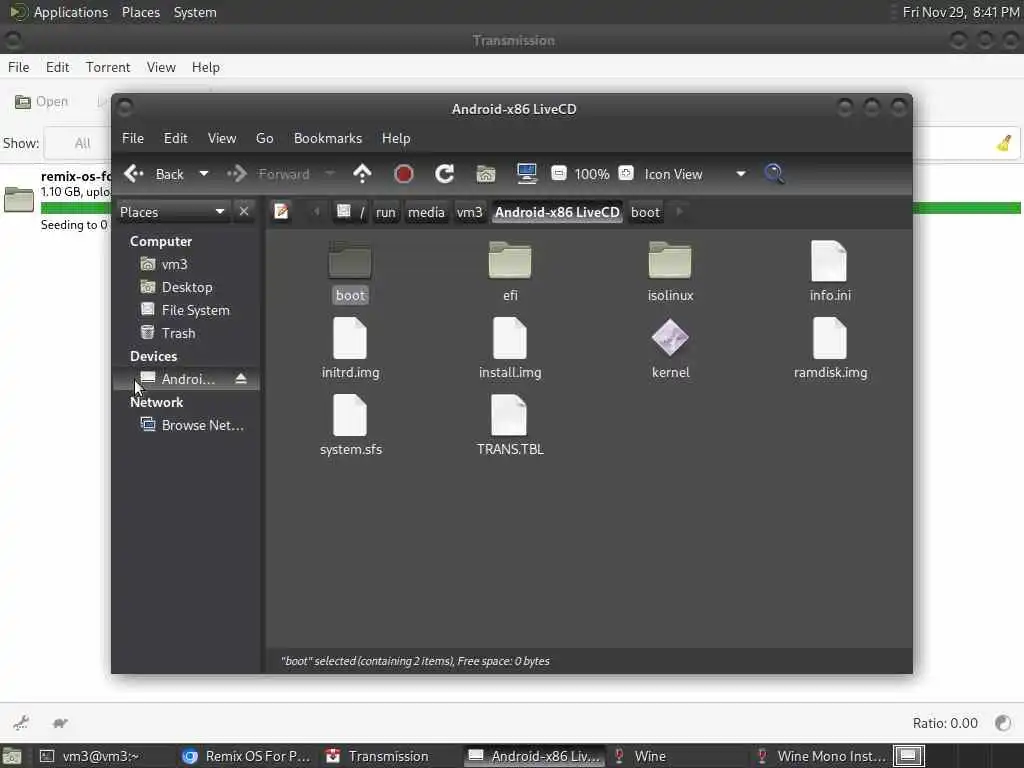Viewport: 1024px width, 768px height.
Task: Select File System in the sidebar
Action: (x=187, y=310)
